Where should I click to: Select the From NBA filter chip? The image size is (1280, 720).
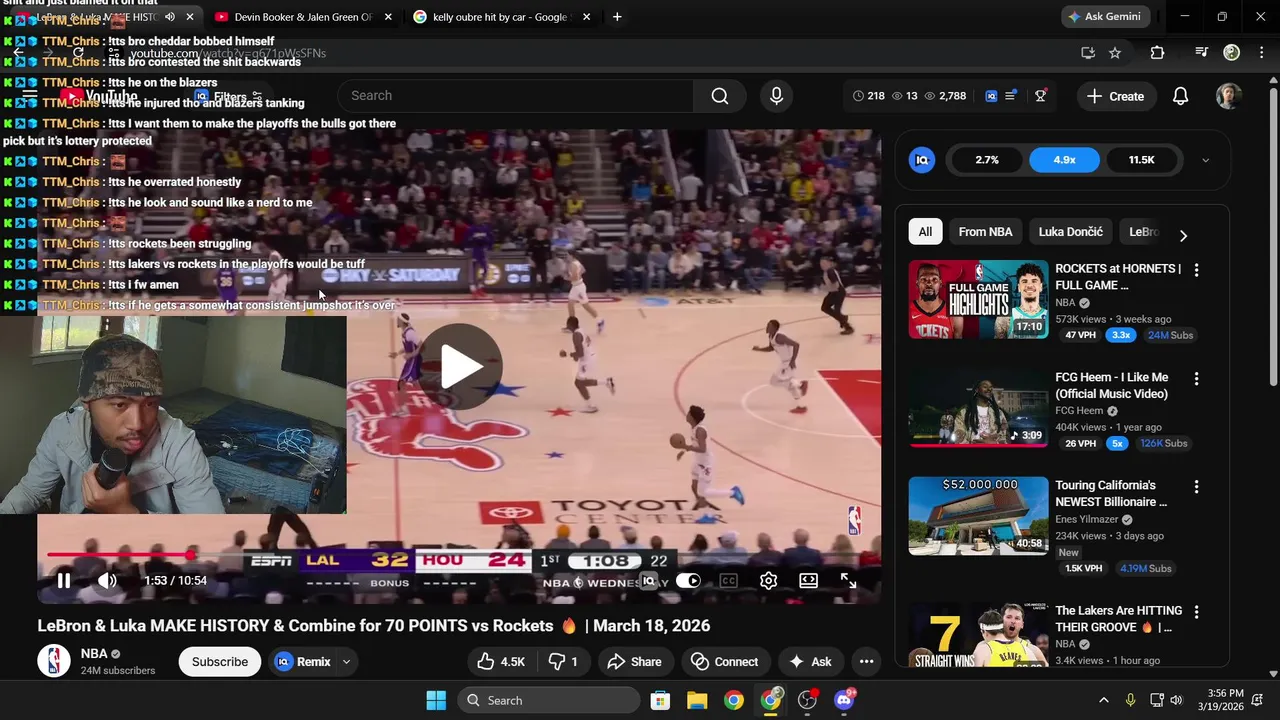click(x=985, y=232)
